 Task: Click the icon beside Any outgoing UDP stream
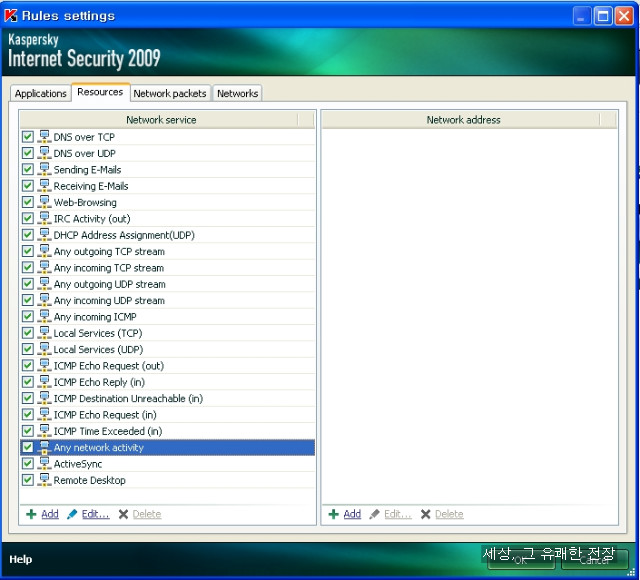[44, 284]
